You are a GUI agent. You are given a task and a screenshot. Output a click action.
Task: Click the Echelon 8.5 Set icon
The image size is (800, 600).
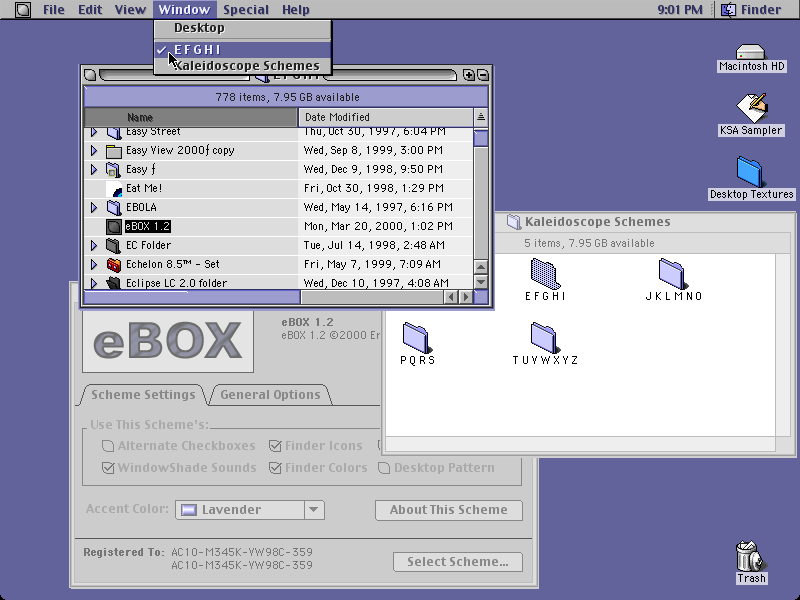tap(114, 264)
